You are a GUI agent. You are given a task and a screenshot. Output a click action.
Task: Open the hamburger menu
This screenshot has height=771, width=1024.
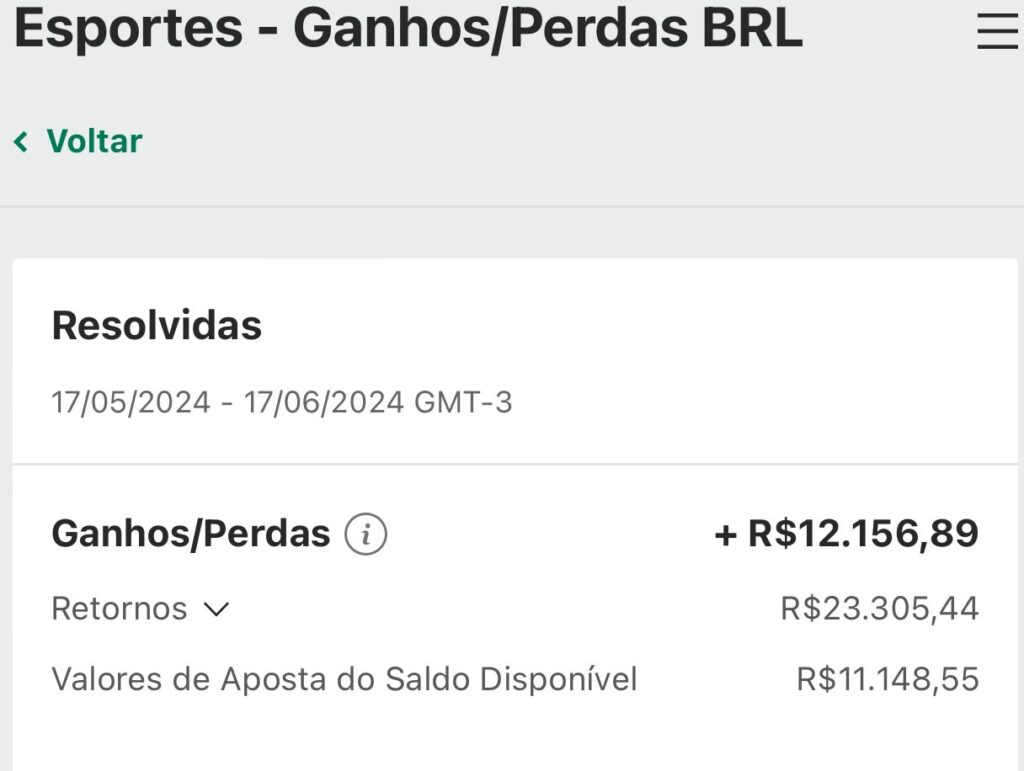(x=997, y=32)
